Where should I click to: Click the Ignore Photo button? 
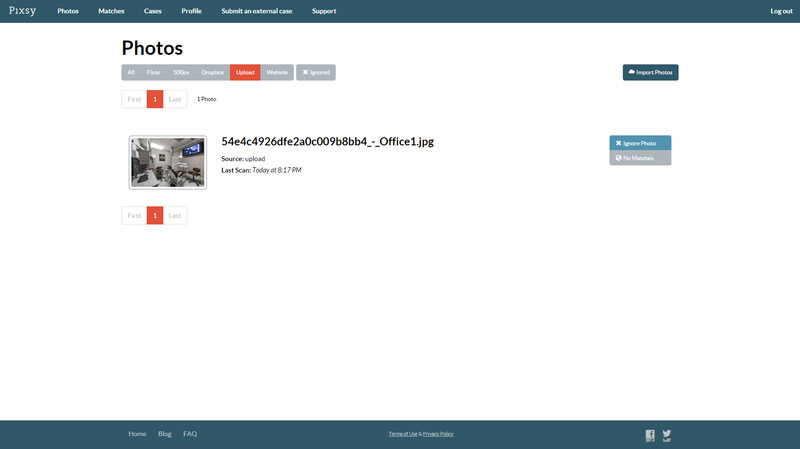pos(640,143)
